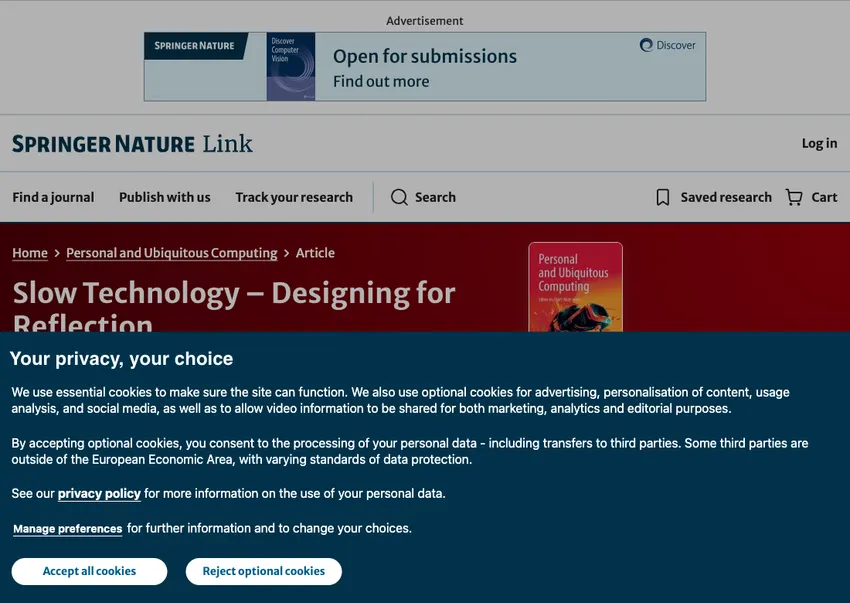Accept all cookies
Image resolution: width=850 pixels, height=603 pixels.
pos(89,572)
